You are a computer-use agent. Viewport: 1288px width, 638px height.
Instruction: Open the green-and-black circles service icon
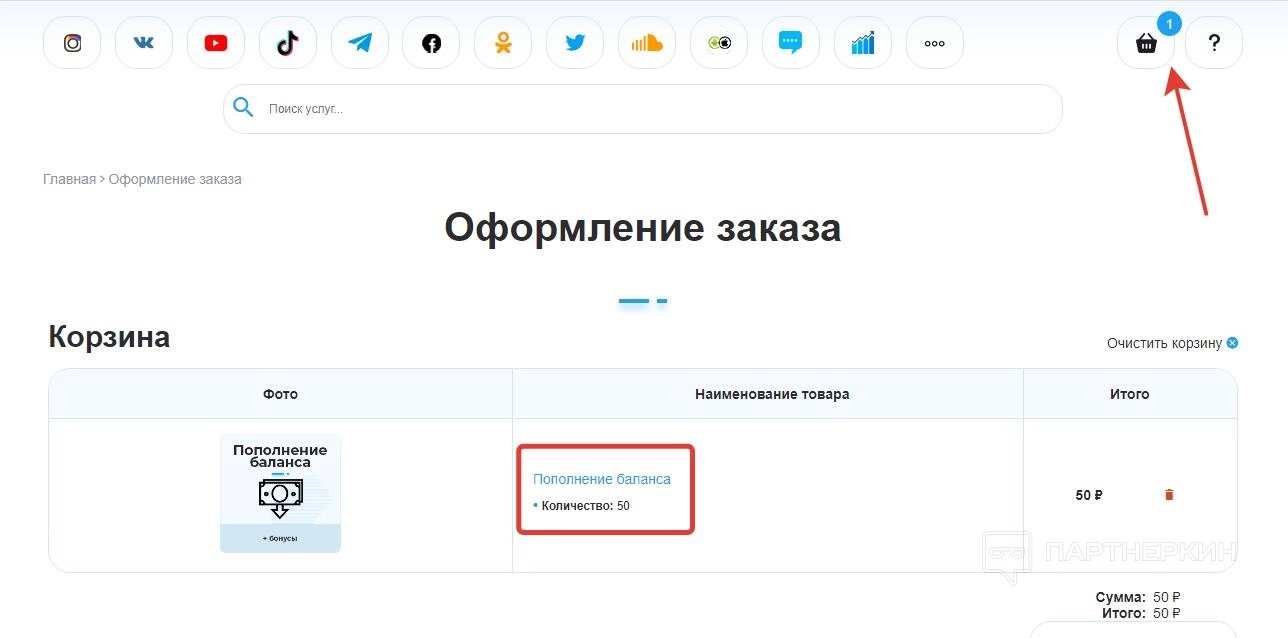[719, 43]
